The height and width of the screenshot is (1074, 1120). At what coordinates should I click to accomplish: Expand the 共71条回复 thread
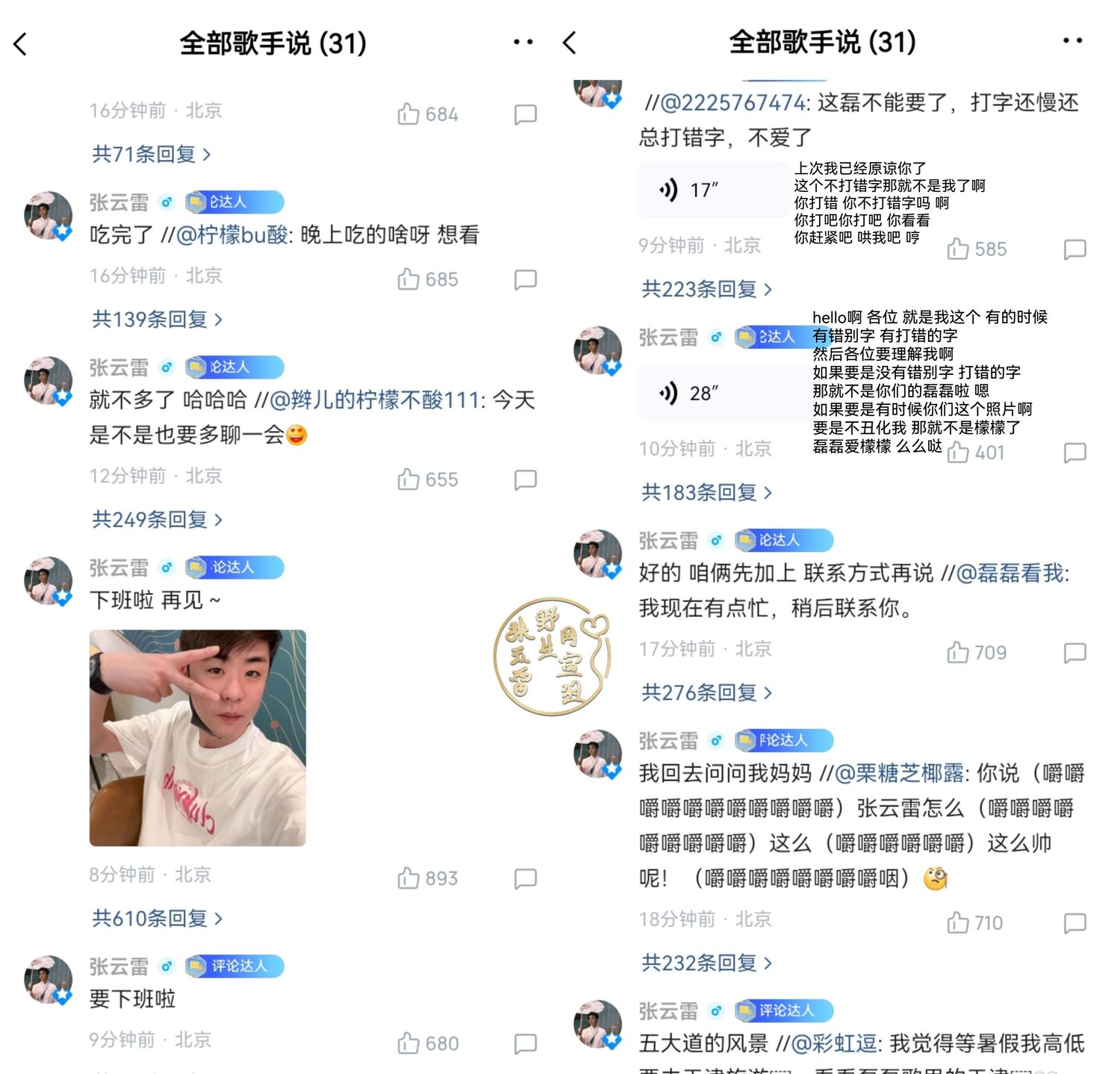pos(152,155)
